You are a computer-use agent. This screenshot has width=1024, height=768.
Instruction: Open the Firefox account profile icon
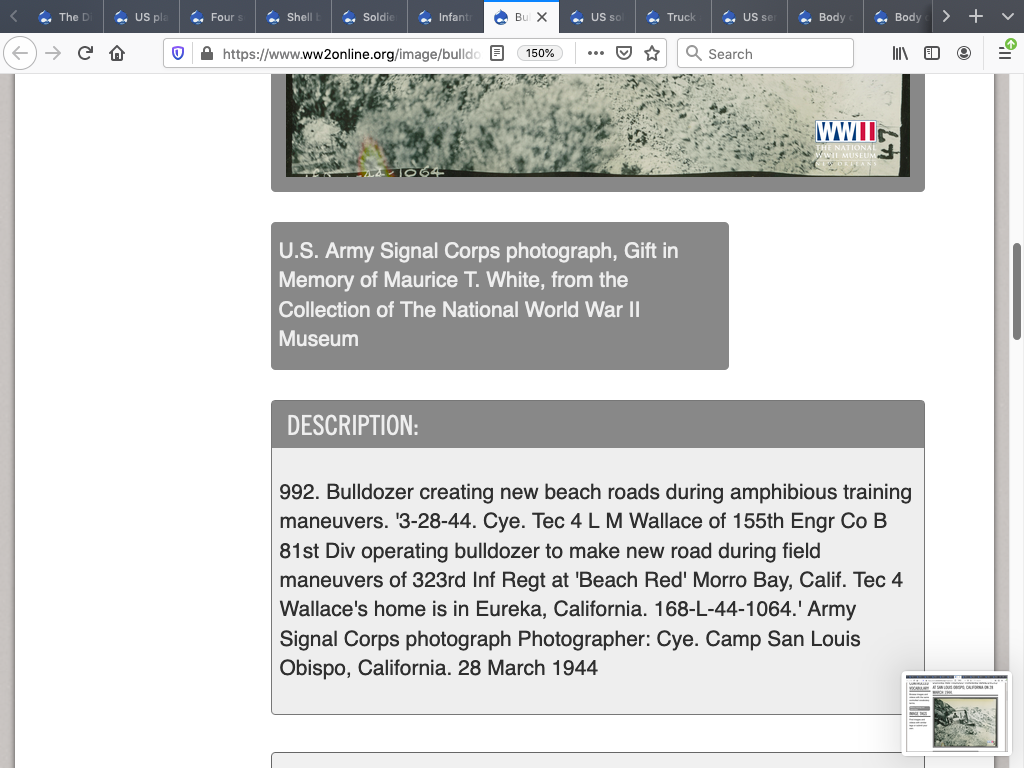coord(964,54)
